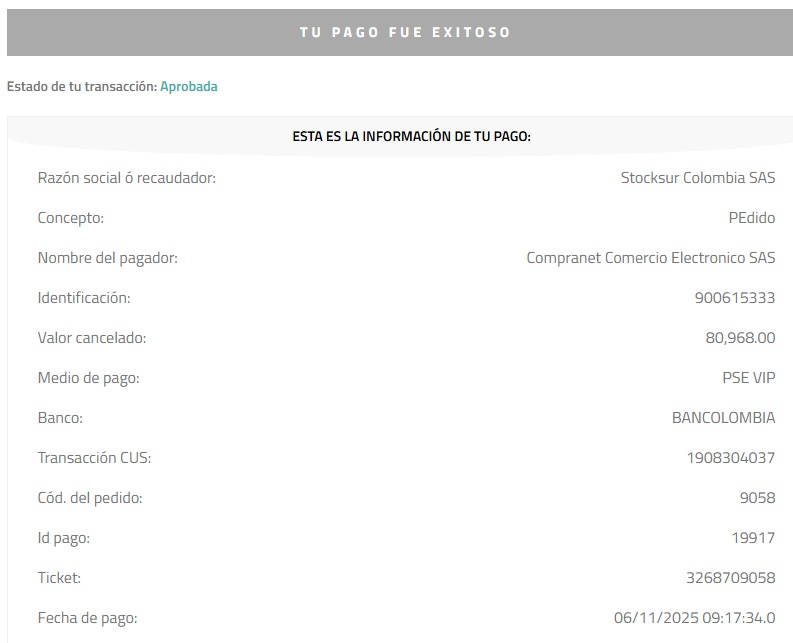Click the 'PSE VIP' payment method value
Screen dimensions: 793x643
click(x=748, y=378)
